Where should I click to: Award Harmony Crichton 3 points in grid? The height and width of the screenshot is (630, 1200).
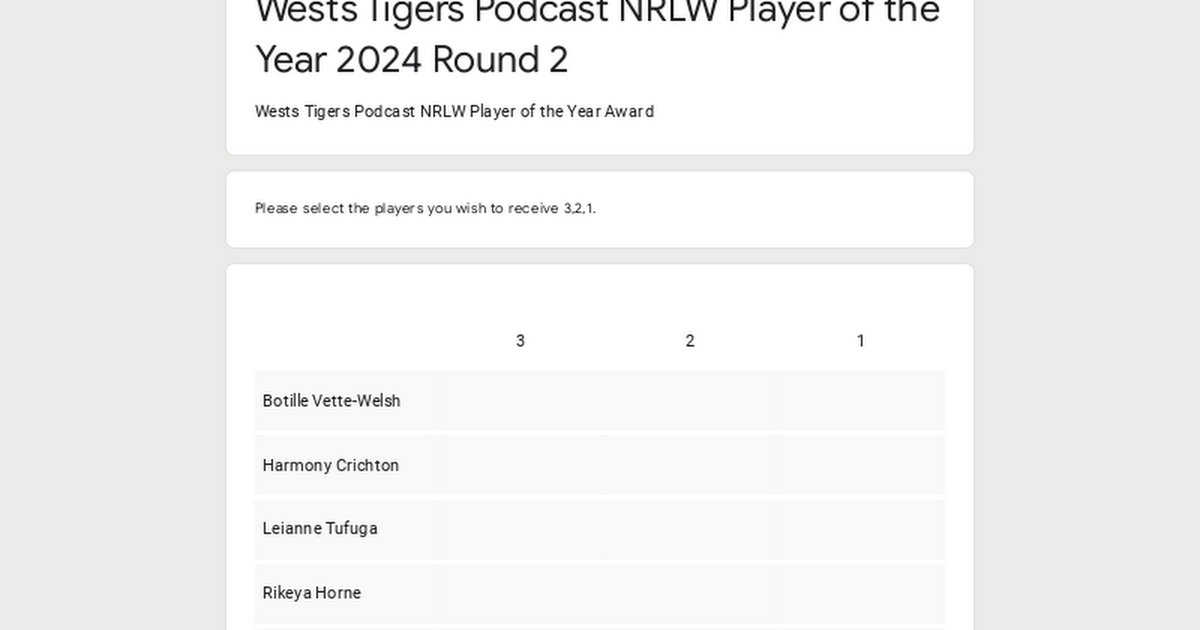(520, 465)
